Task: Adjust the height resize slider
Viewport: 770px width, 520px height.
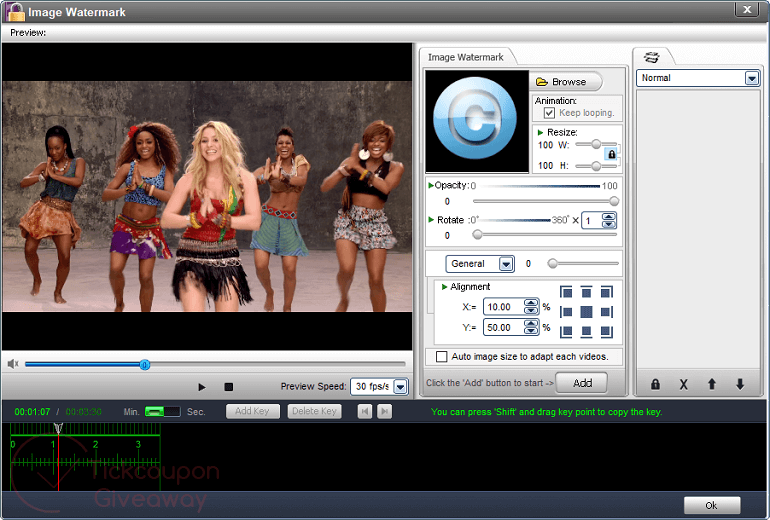Action: tap(596, 166)
